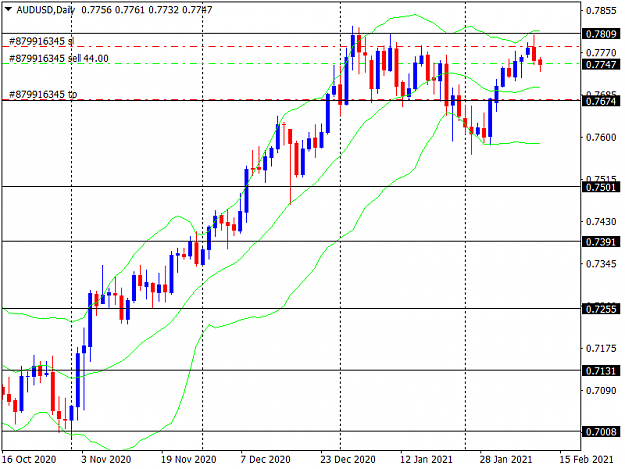625x469 pixels.
Task: Click the latest red candle on the chart
Action: tap(540, 64)
